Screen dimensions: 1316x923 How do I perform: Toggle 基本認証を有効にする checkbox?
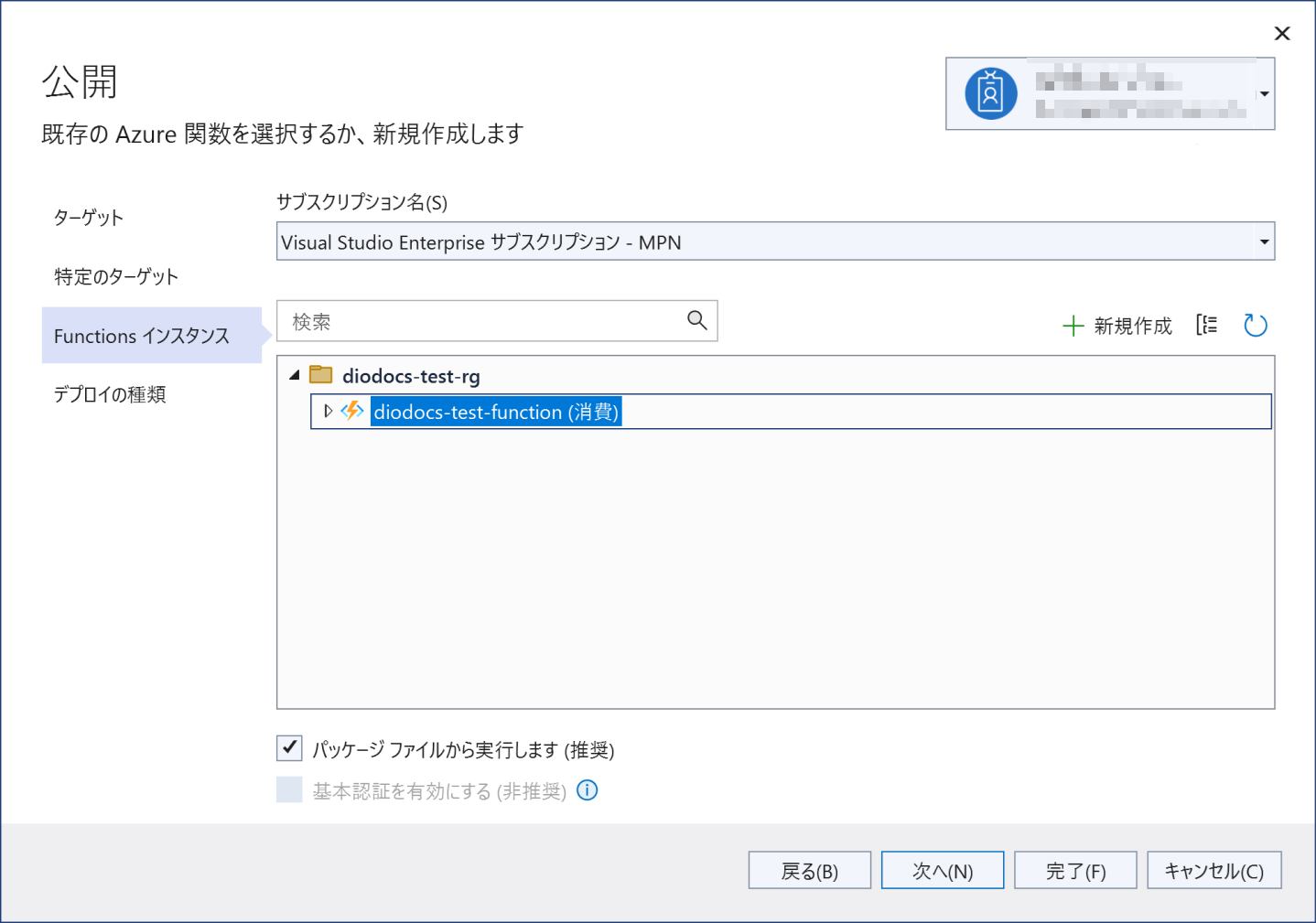[289, 789]
